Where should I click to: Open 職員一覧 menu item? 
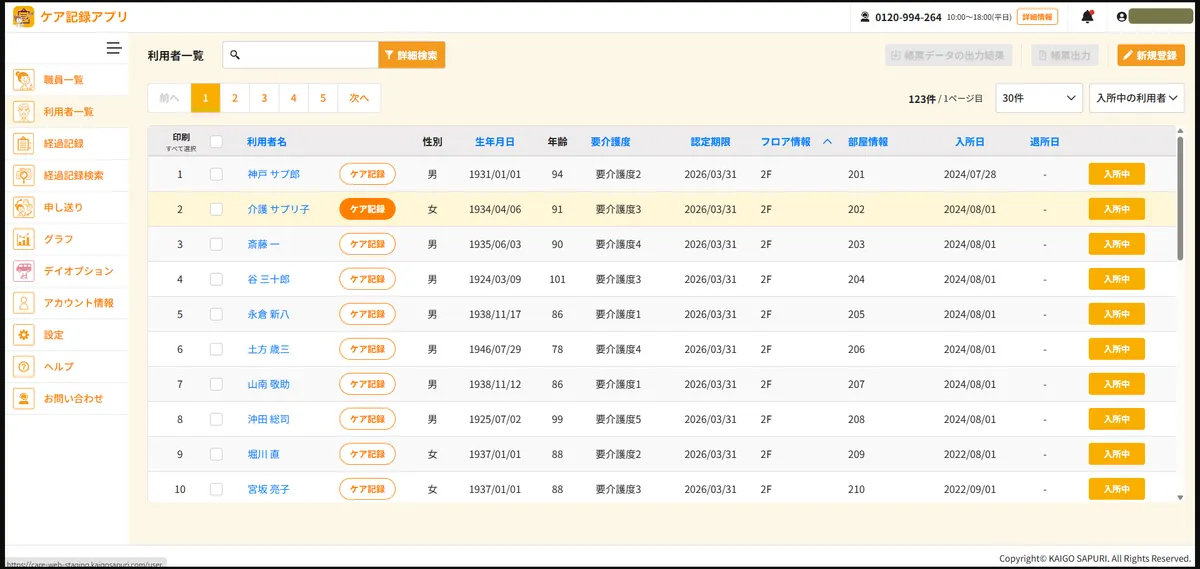coord(64,80)
